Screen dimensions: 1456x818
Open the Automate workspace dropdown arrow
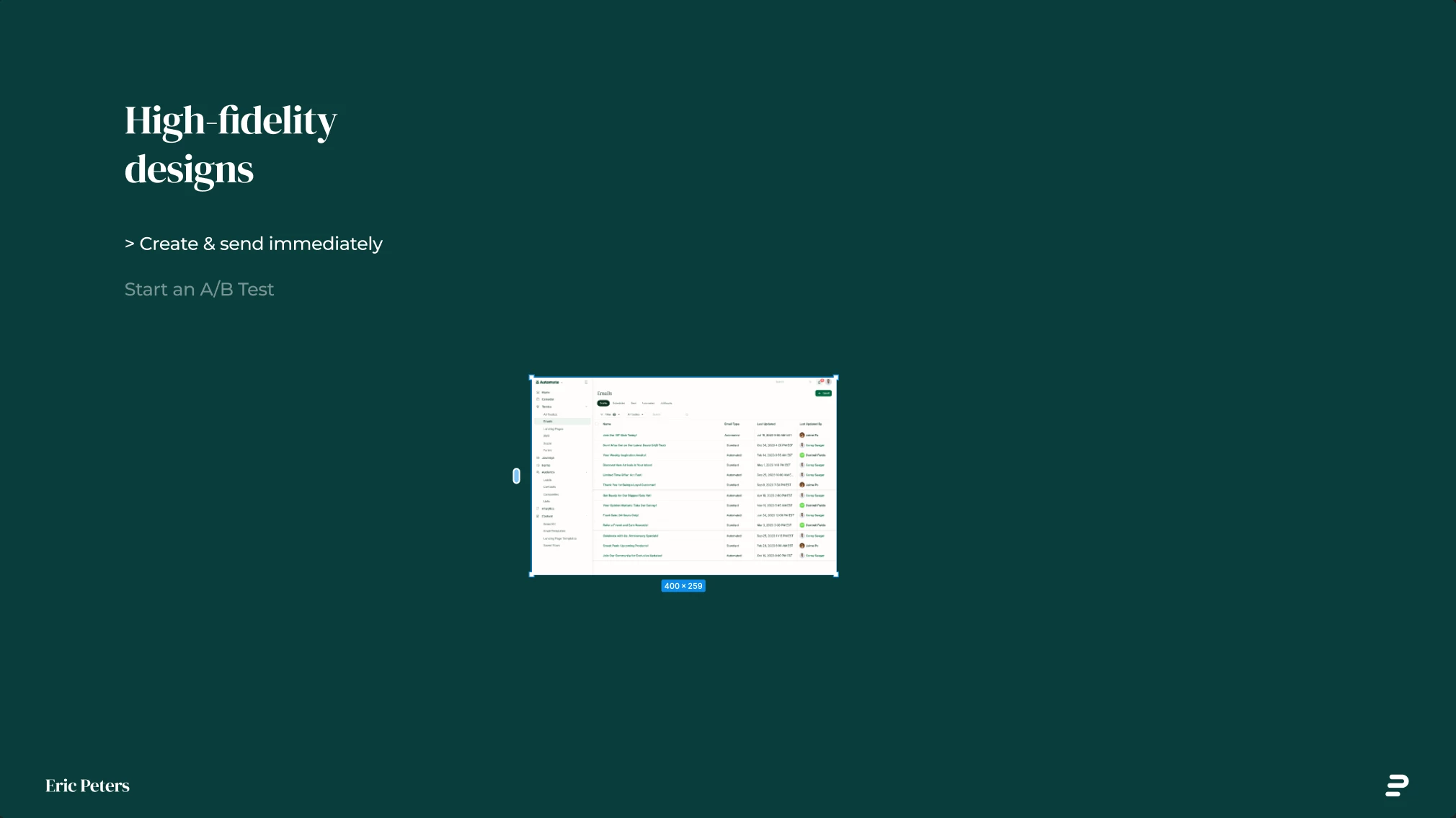[562, 382]
